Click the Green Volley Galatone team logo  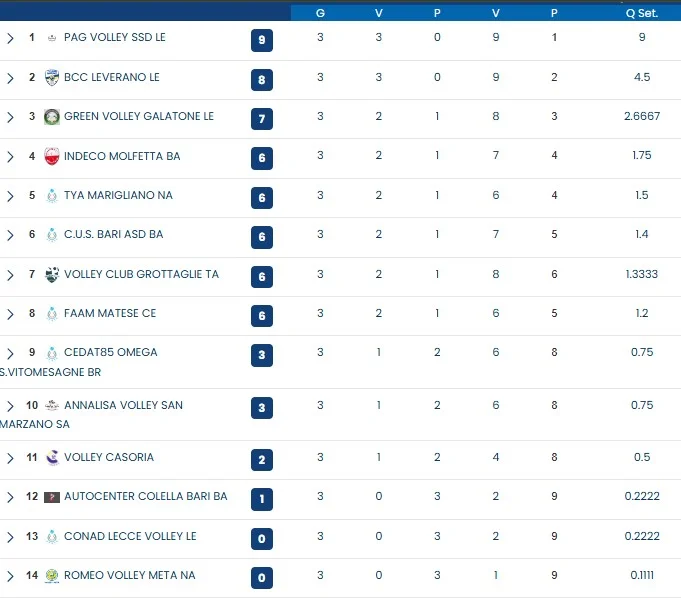[x=52, y=117]
